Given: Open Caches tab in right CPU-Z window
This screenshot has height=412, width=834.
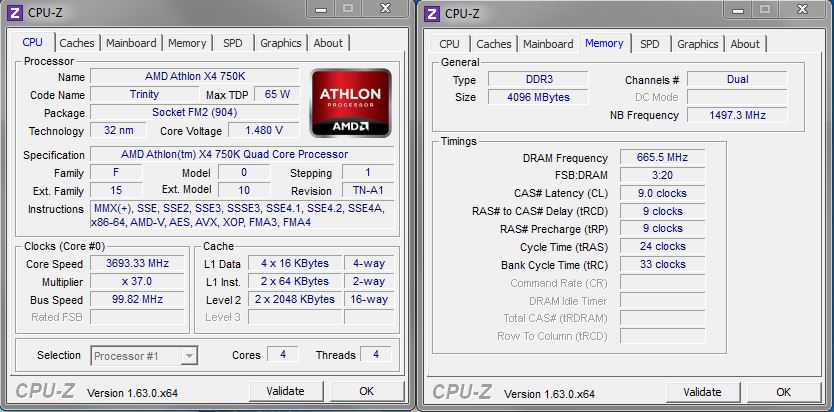Looking at the screenshot, I should 494,44.
